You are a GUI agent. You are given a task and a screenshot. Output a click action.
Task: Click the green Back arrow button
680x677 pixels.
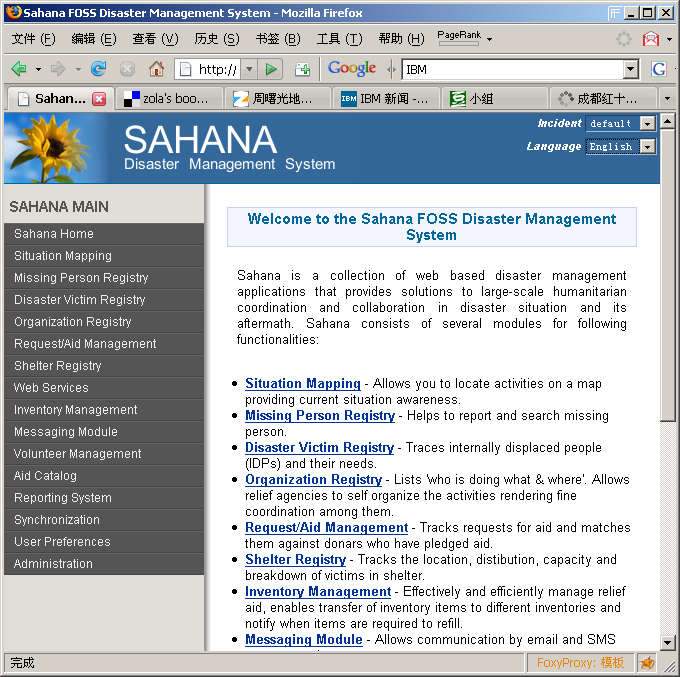tap(19, 69)
